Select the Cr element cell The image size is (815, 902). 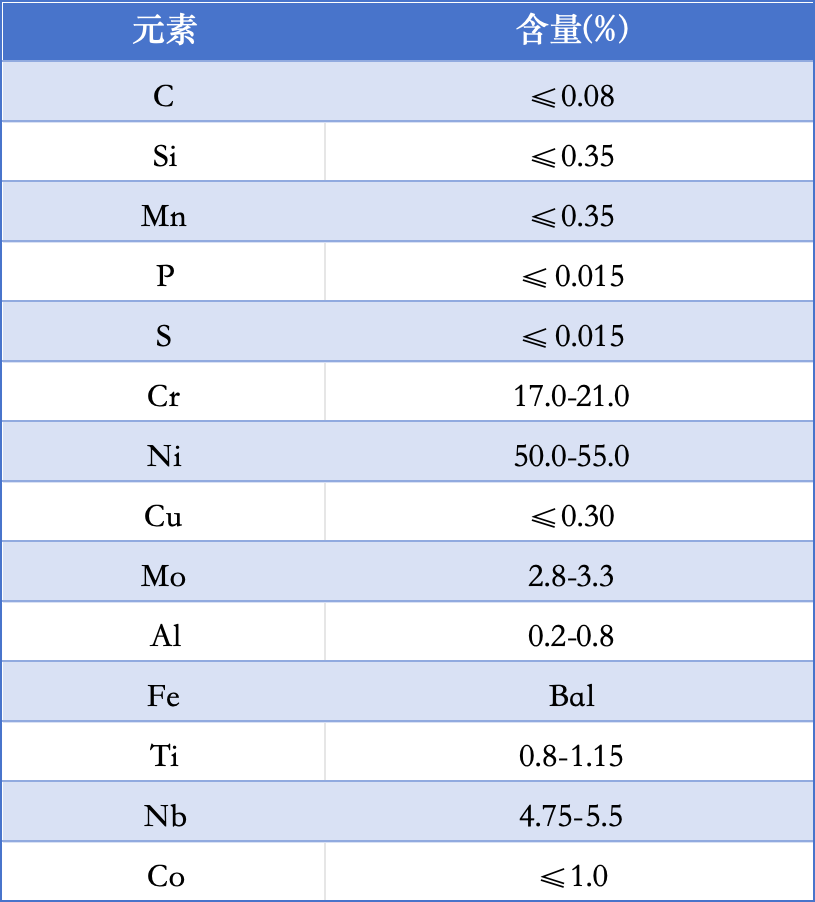click(164, 396)
